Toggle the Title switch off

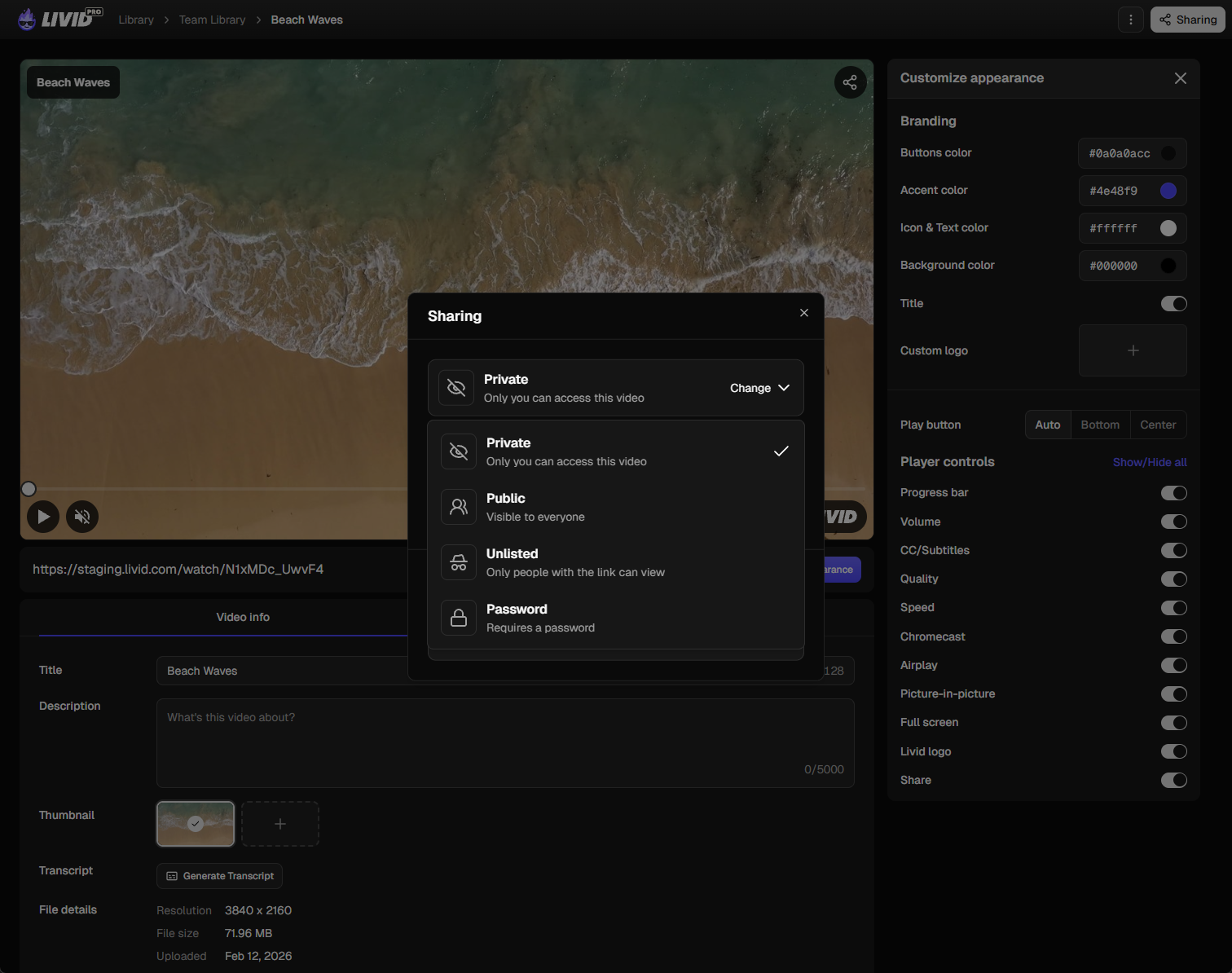pyautogui.click(x=1173, y=304)
